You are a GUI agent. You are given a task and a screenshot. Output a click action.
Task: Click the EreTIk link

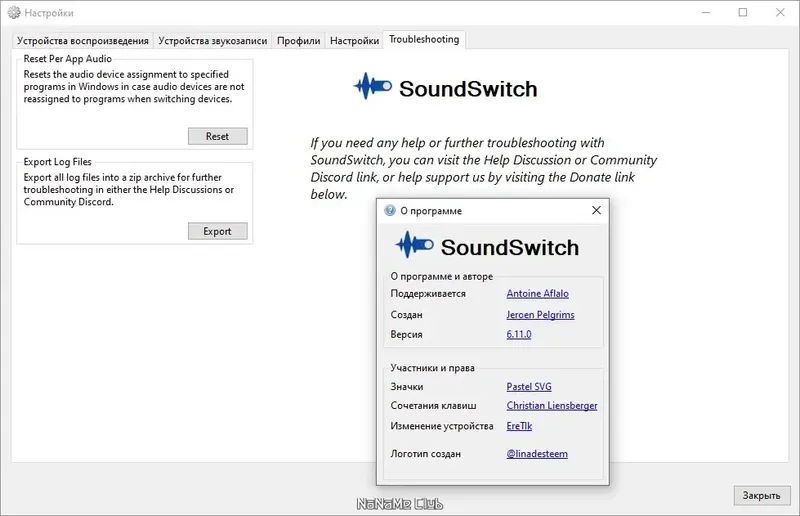[521, 426]
